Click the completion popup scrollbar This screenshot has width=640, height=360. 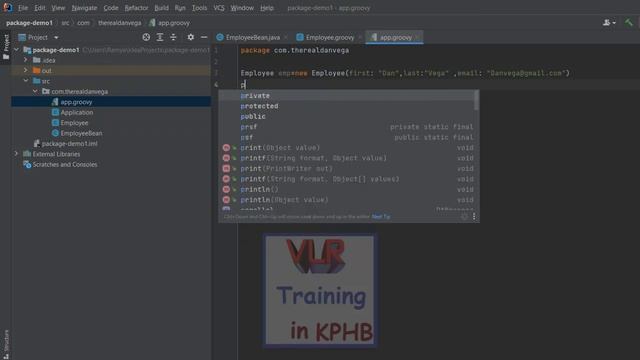(x=476, y=100)
